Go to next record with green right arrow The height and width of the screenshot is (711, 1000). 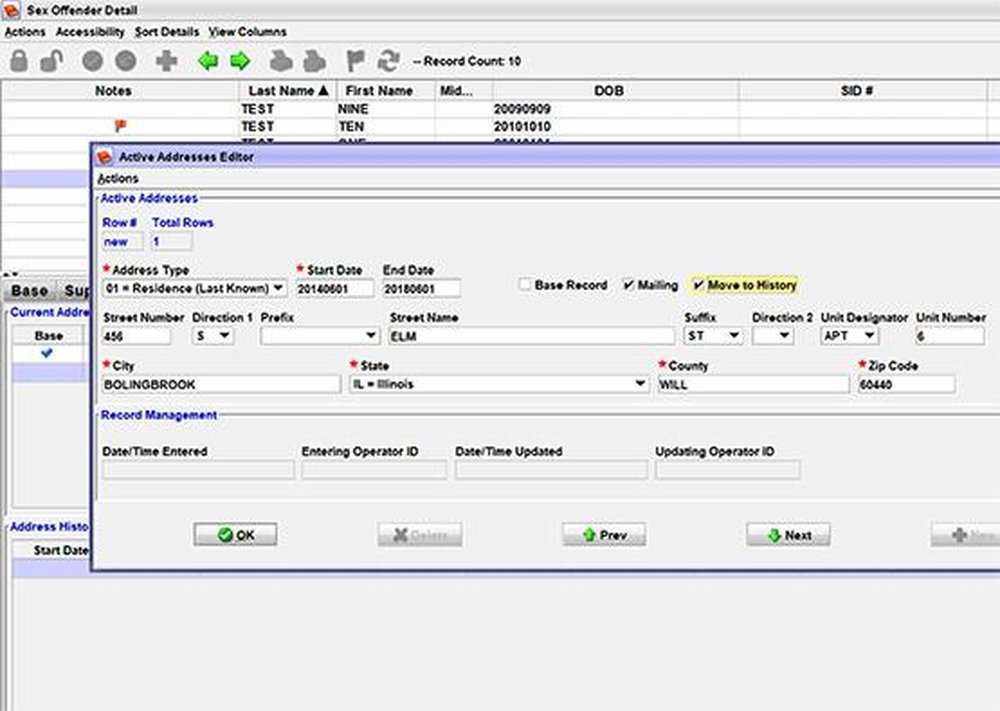coord(240,61)
